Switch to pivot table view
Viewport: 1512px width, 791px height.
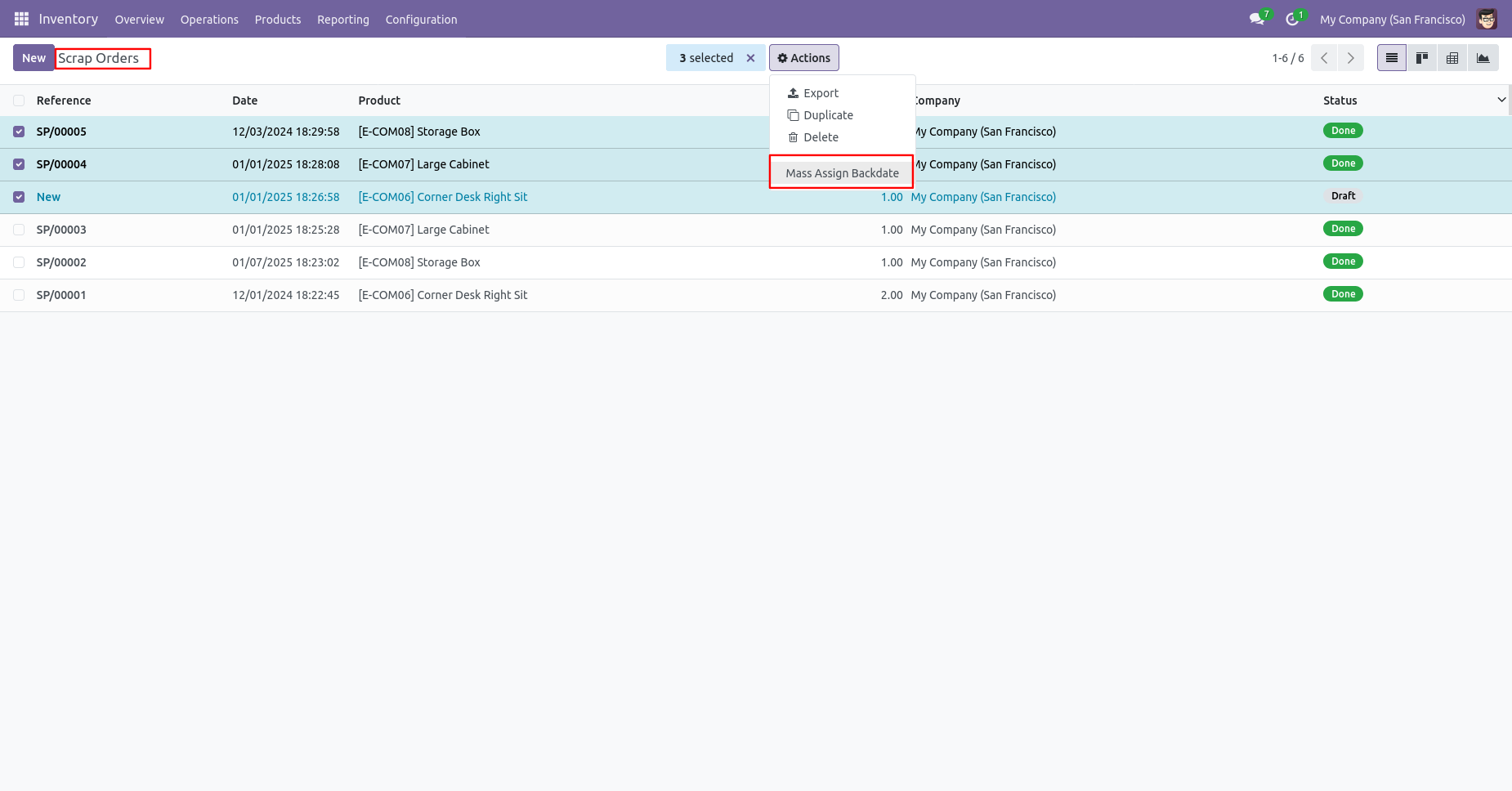pos(1452,58)
